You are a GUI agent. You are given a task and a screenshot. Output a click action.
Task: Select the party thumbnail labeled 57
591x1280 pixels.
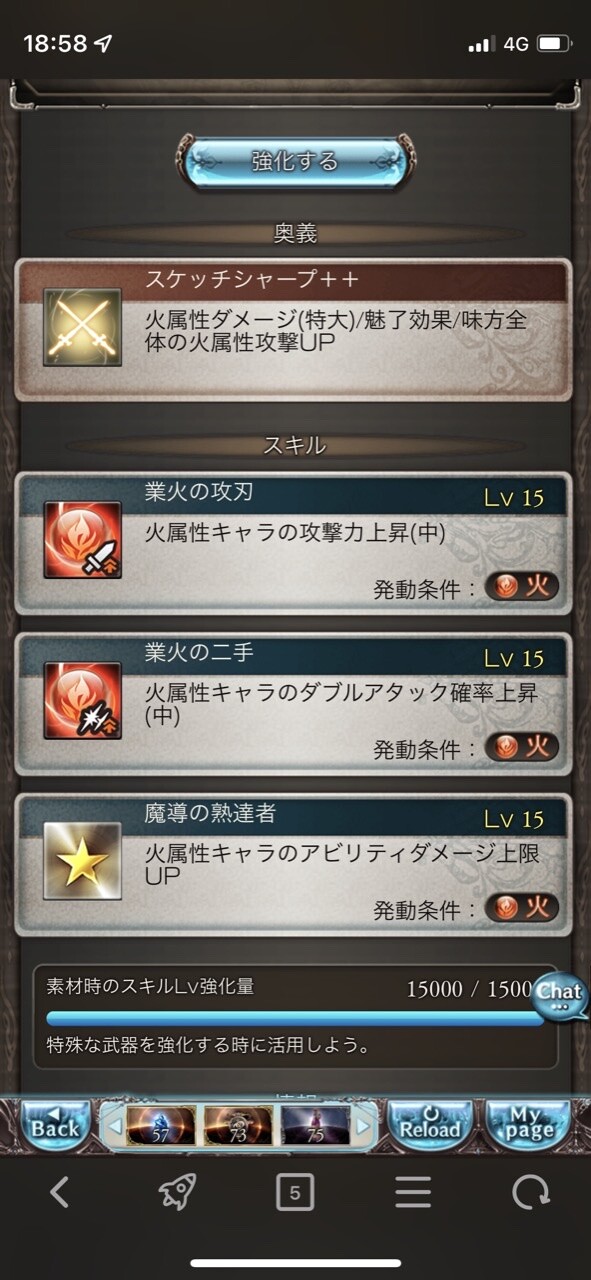pyautogui.click(x=161, y=1125)
